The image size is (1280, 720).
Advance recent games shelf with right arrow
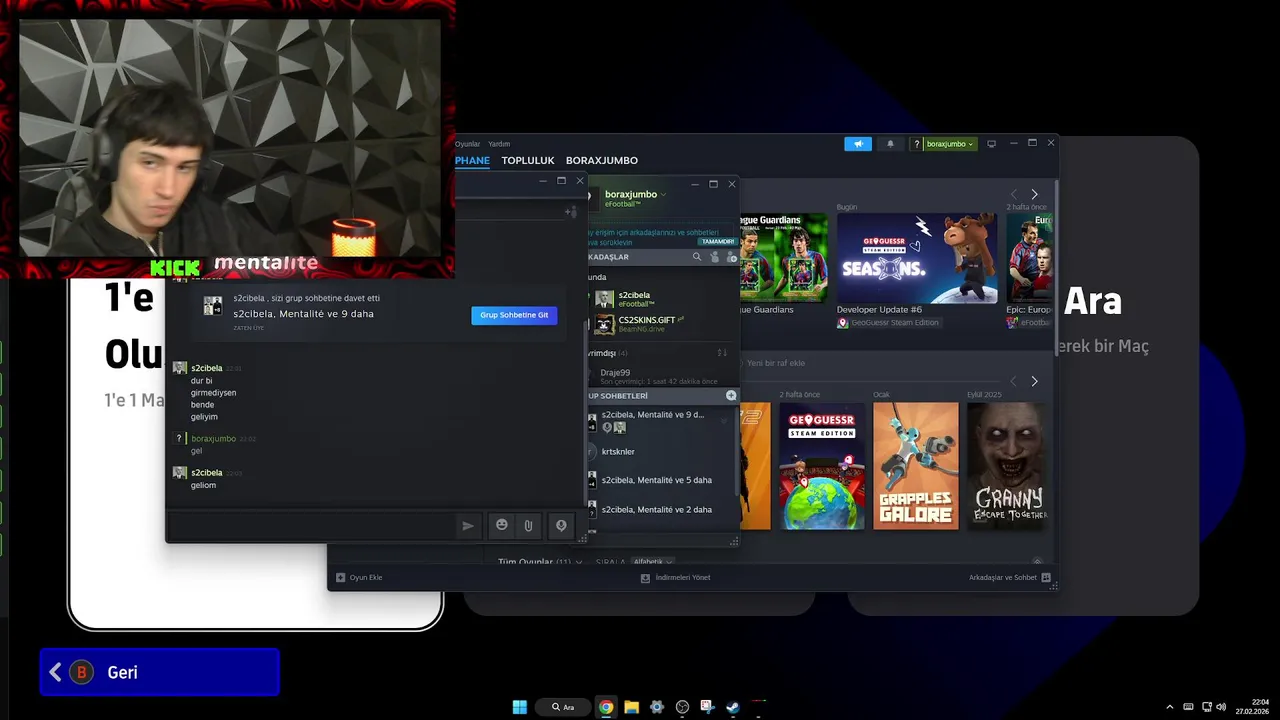click(1034, 381)
